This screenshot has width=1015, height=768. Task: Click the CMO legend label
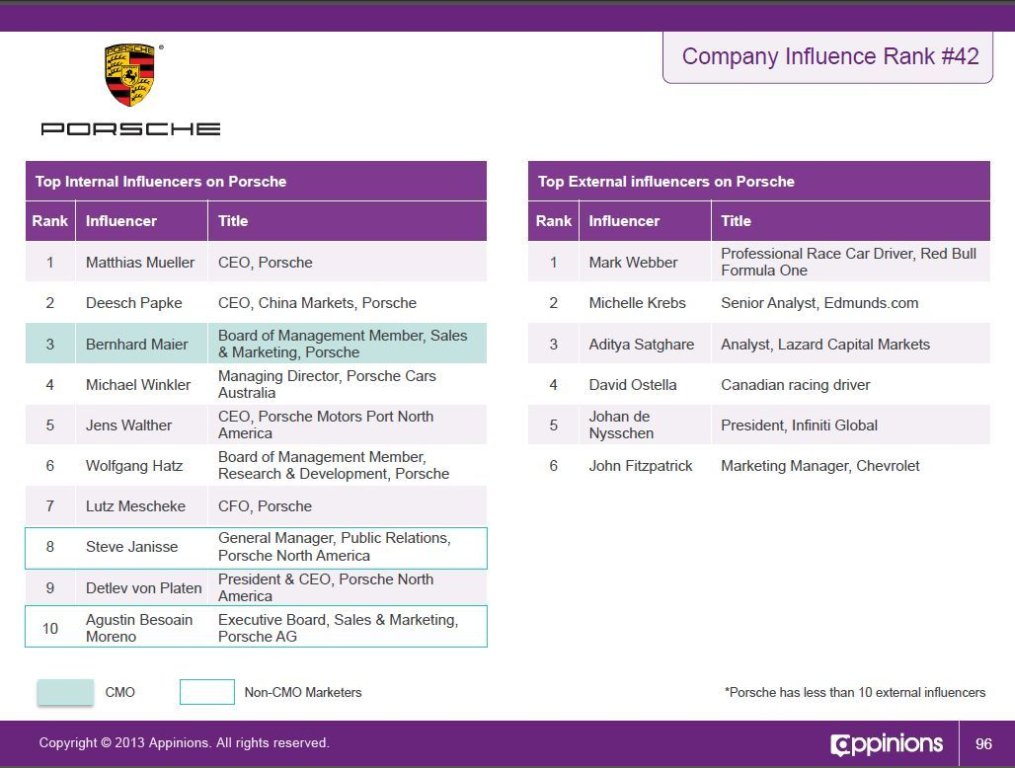click(x=120, y=692)
